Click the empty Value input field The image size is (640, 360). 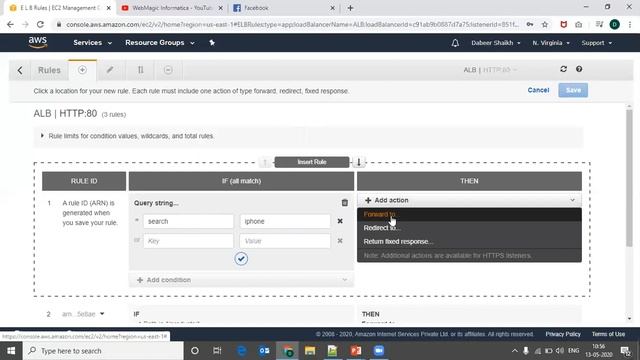[x=285, y=241]
